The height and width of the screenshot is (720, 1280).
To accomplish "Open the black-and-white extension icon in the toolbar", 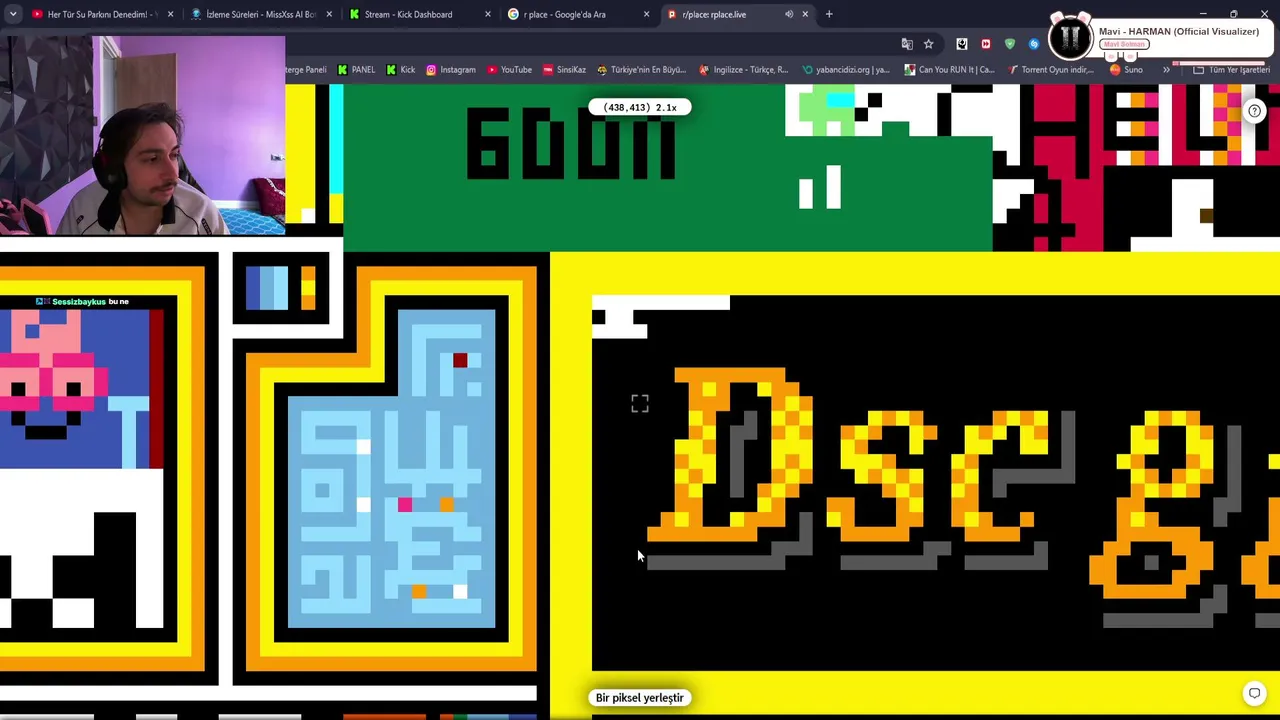I will 962,44.
